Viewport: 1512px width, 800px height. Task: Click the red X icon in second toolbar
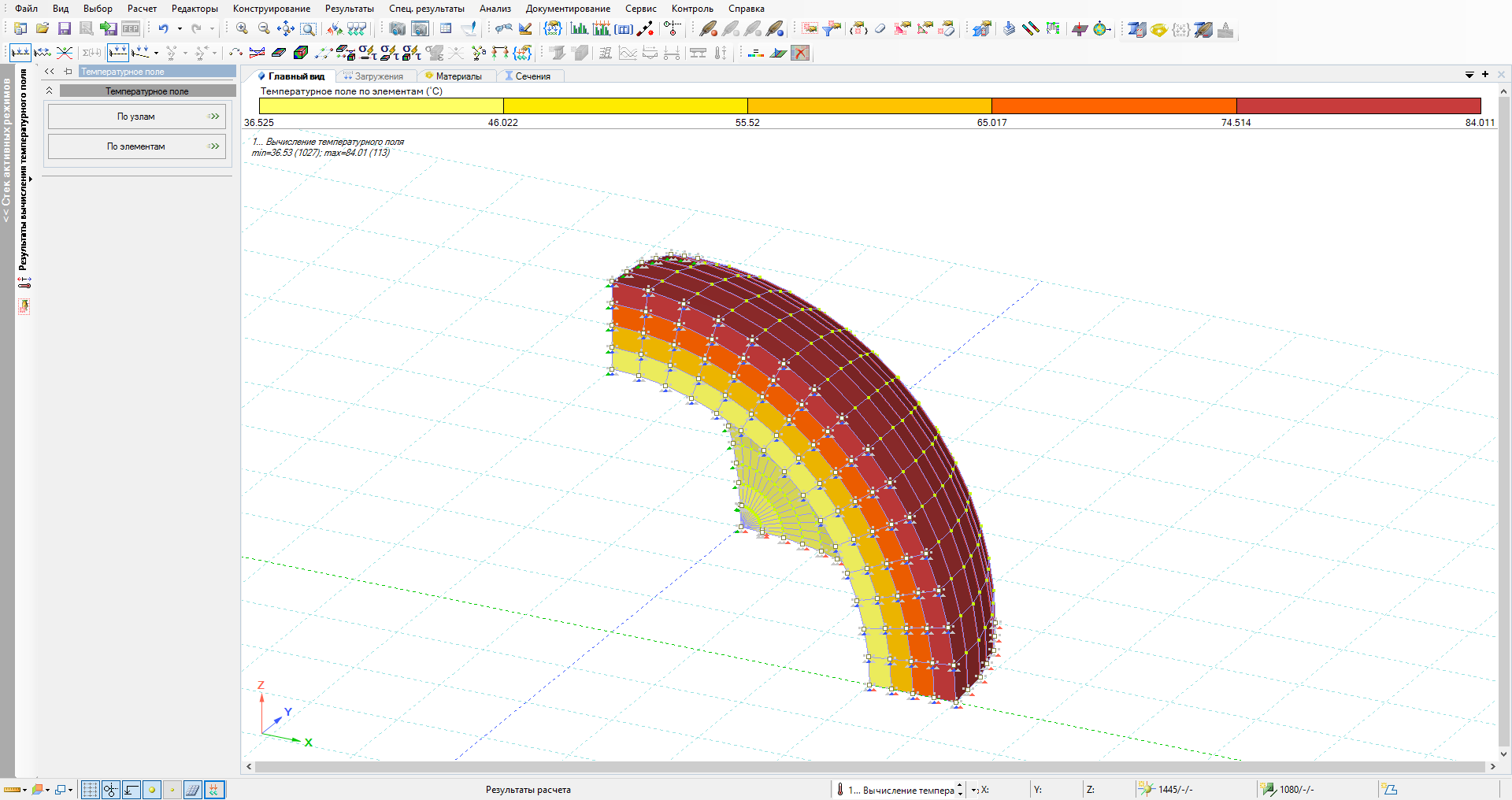click(x=800, y=53)
